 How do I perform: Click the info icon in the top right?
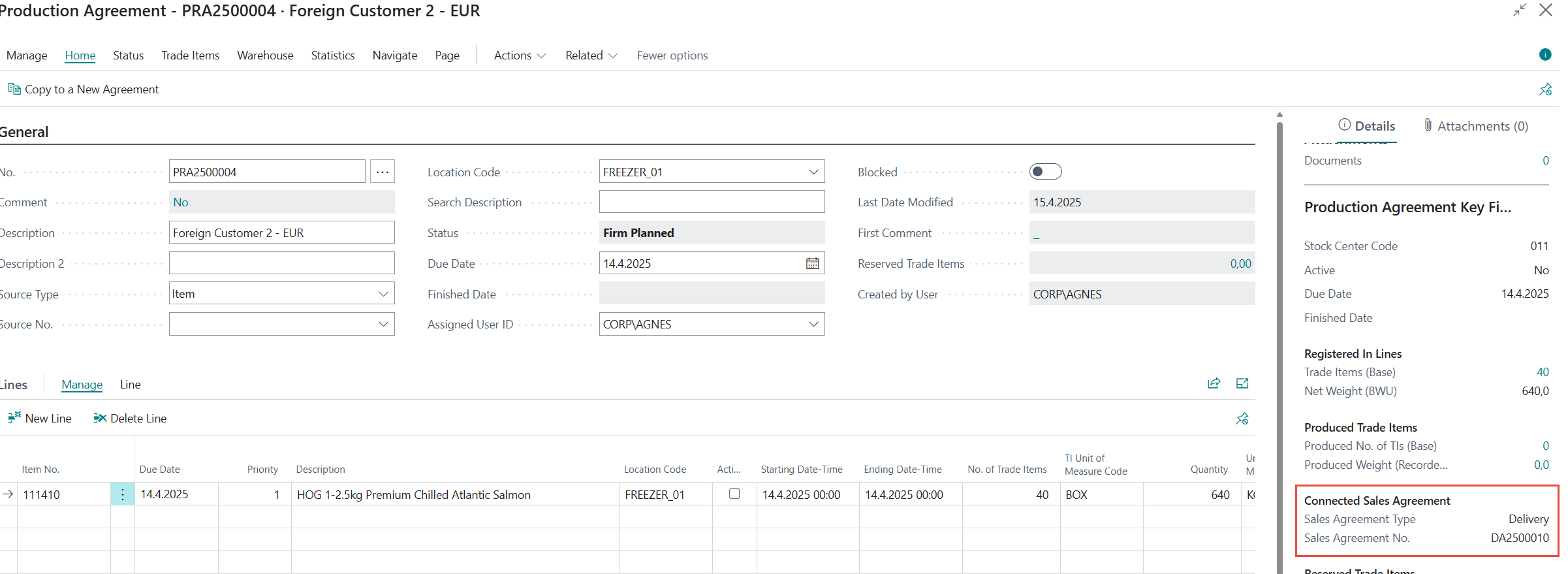click(1544, 55)
